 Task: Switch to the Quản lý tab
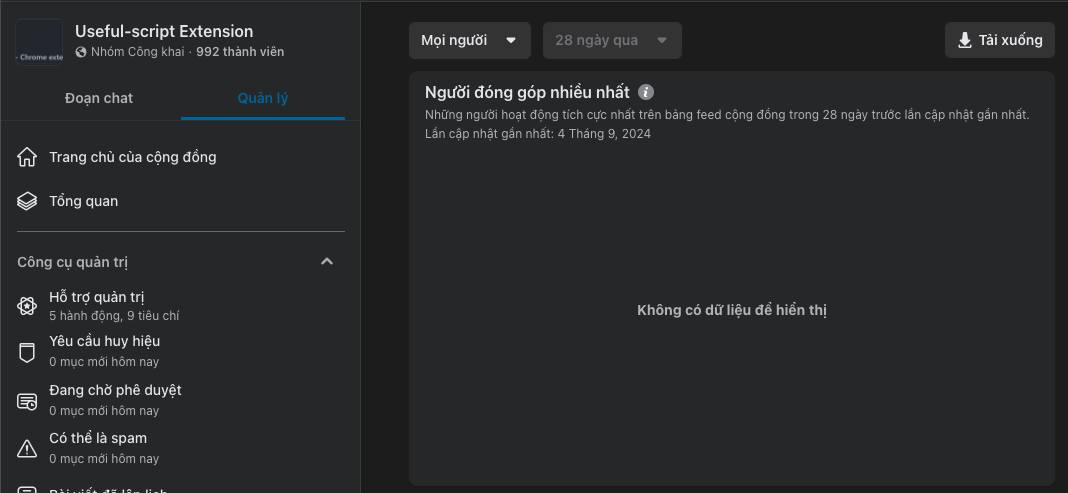point(263,98)
